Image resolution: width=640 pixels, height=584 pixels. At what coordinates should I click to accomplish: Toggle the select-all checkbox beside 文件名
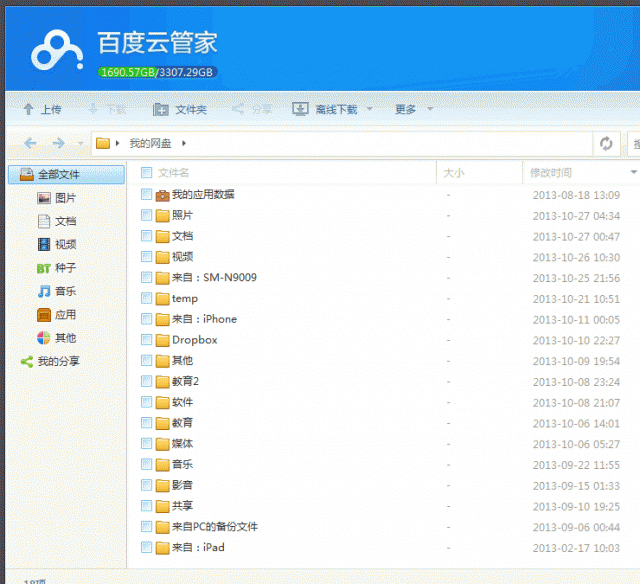pyautogui.click(x=147, y=173)
